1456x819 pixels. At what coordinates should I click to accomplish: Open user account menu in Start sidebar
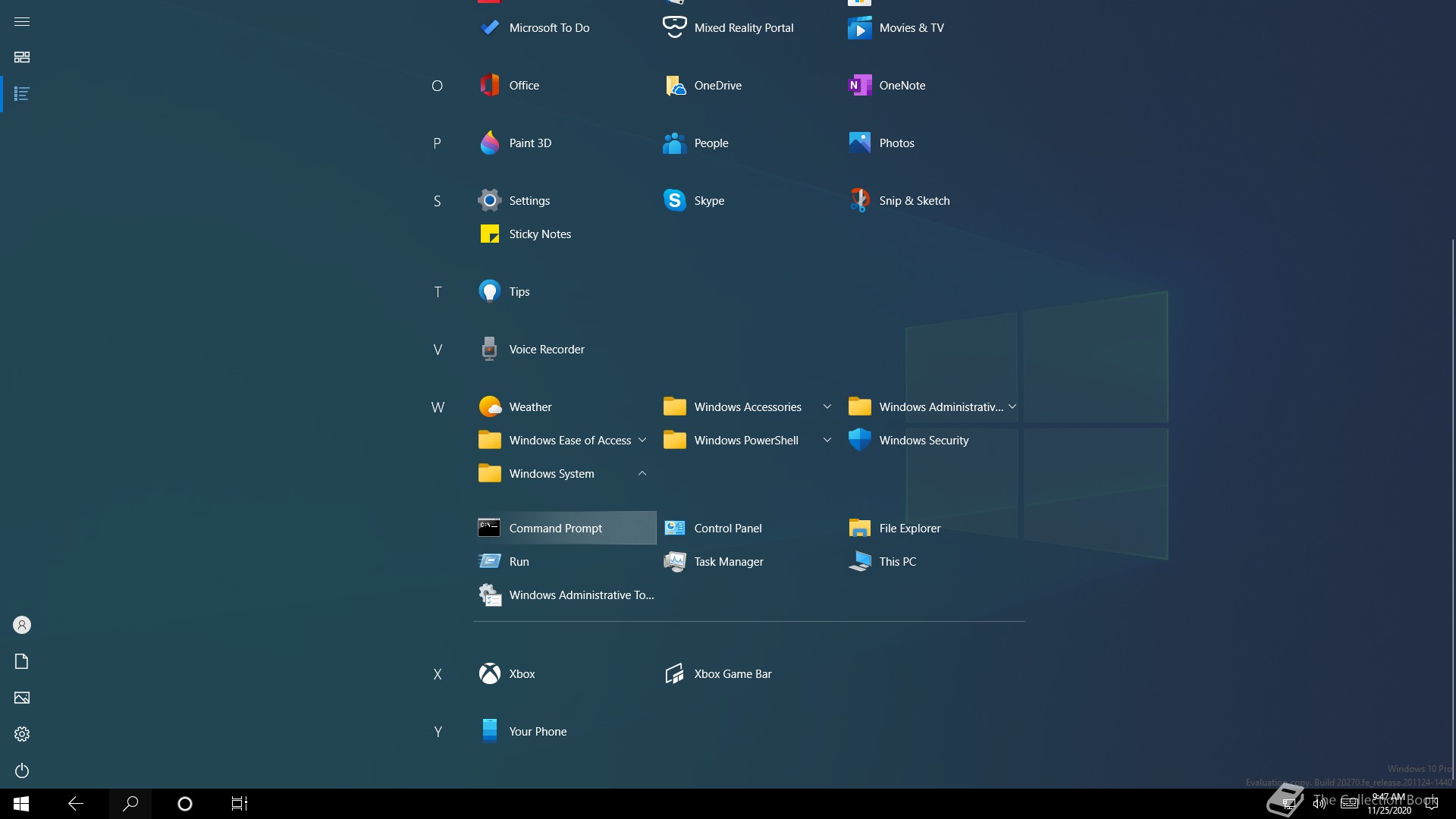(22, 625)
